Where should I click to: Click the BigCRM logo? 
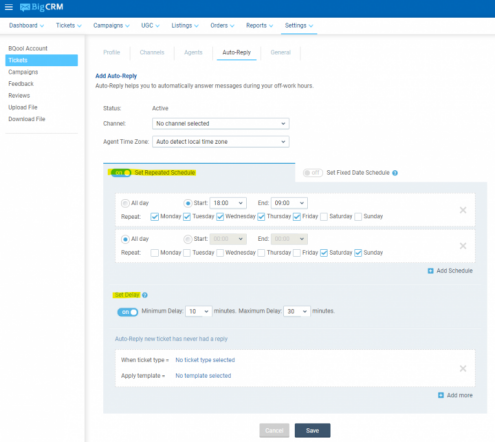click(42, 7)
